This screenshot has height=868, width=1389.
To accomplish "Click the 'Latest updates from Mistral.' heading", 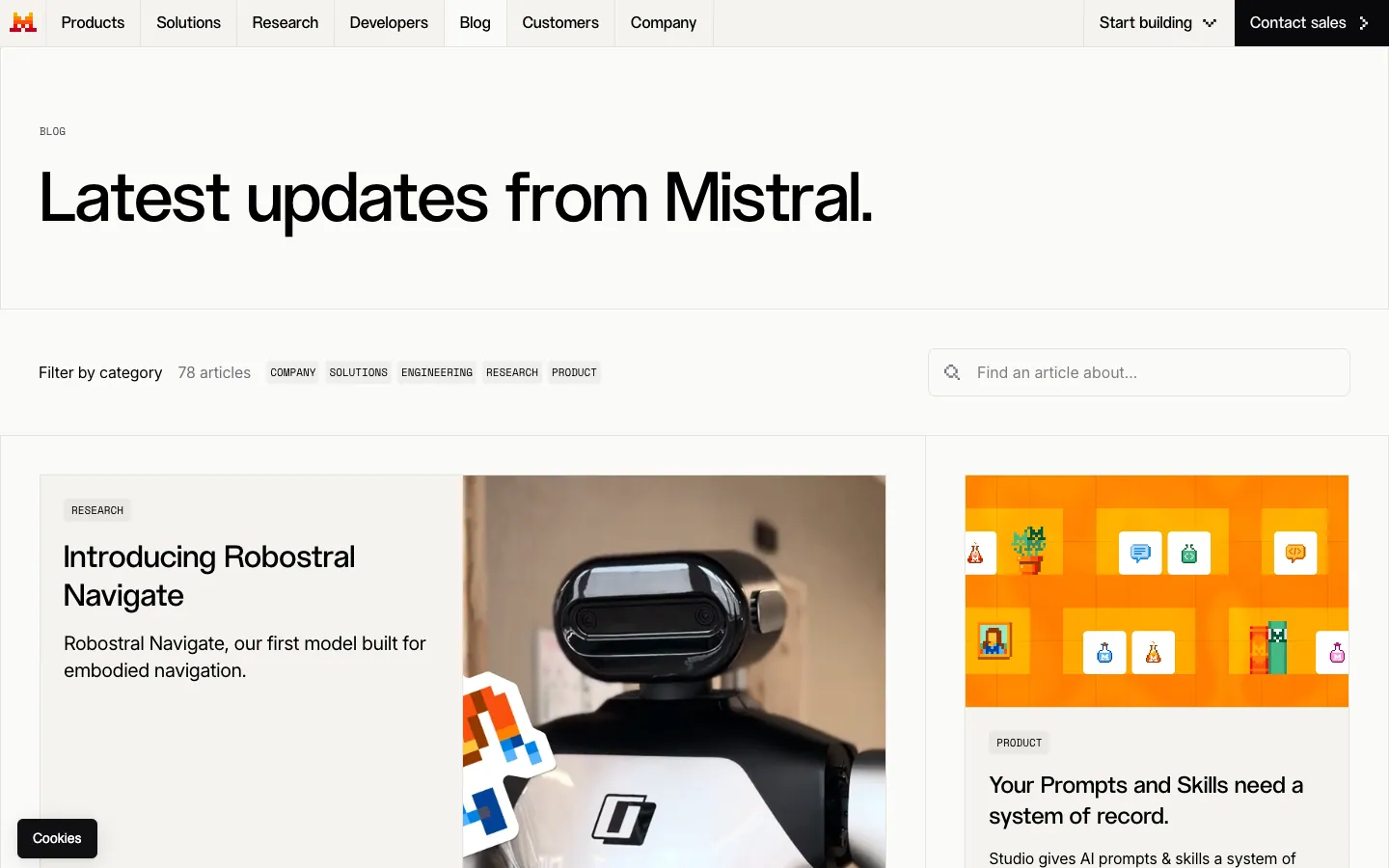I will click(x=455, y=199).
